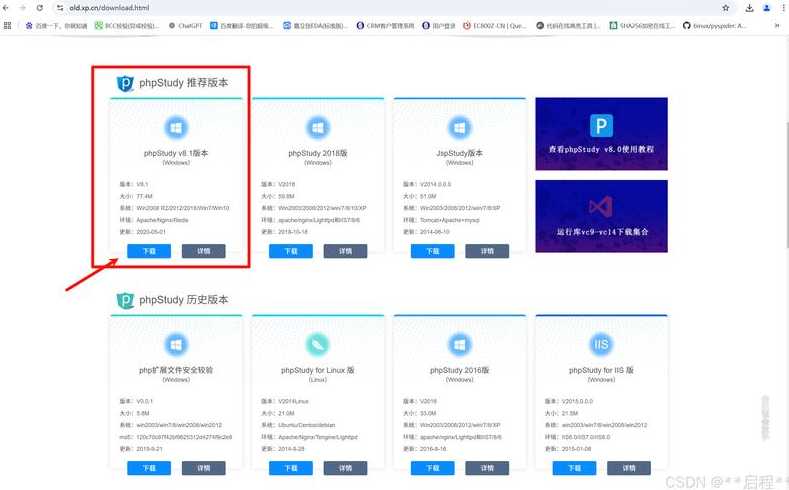Image resolution: width=789 pixels, height=490 pixels.
Task: Open the 嘉立创EDA bookmark
Action: (x=315, y=26)
